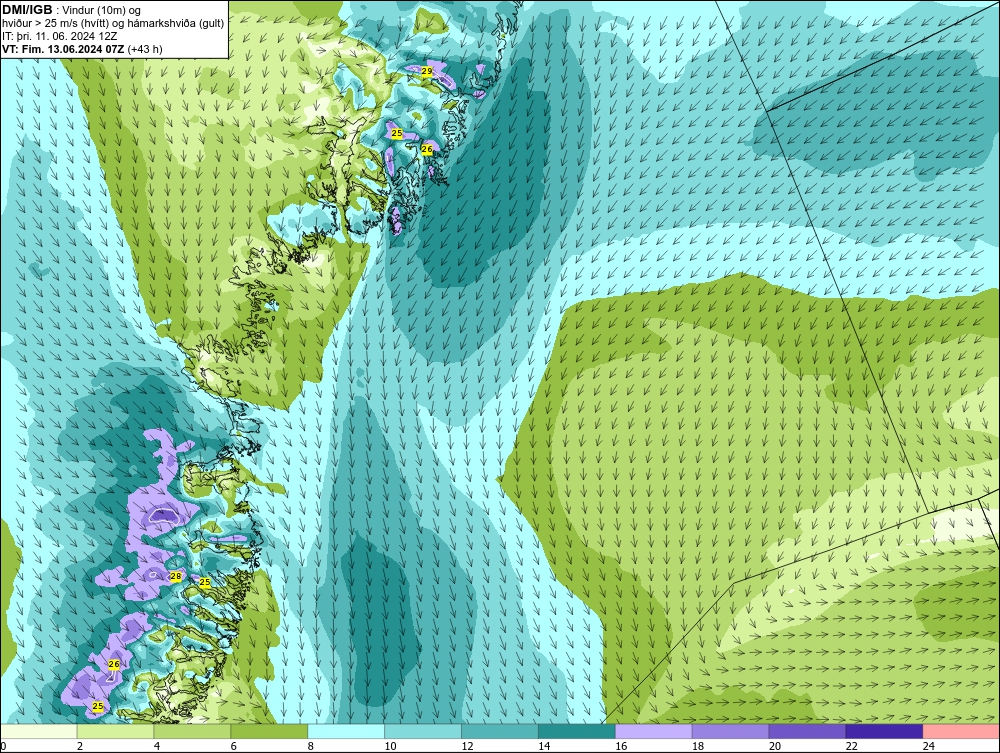Click the '14' label on the legend scale

pos(544,746)
